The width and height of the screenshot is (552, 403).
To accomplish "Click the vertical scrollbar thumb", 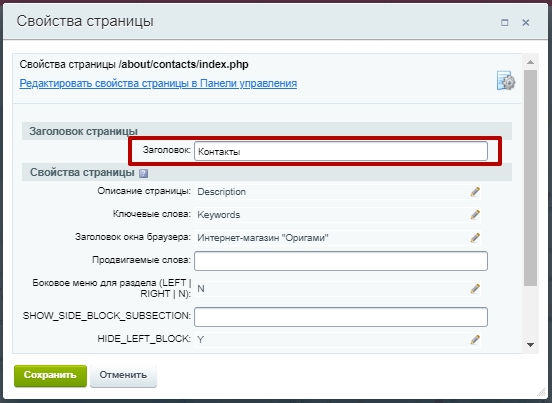I will click(531, 178).
